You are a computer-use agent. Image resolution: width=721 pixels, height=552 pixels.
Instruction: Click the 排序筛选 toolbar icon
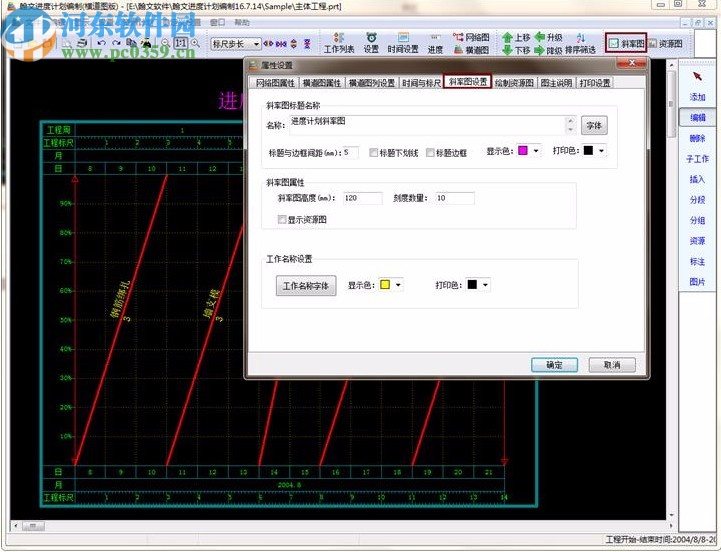click(x=579, y=38)
